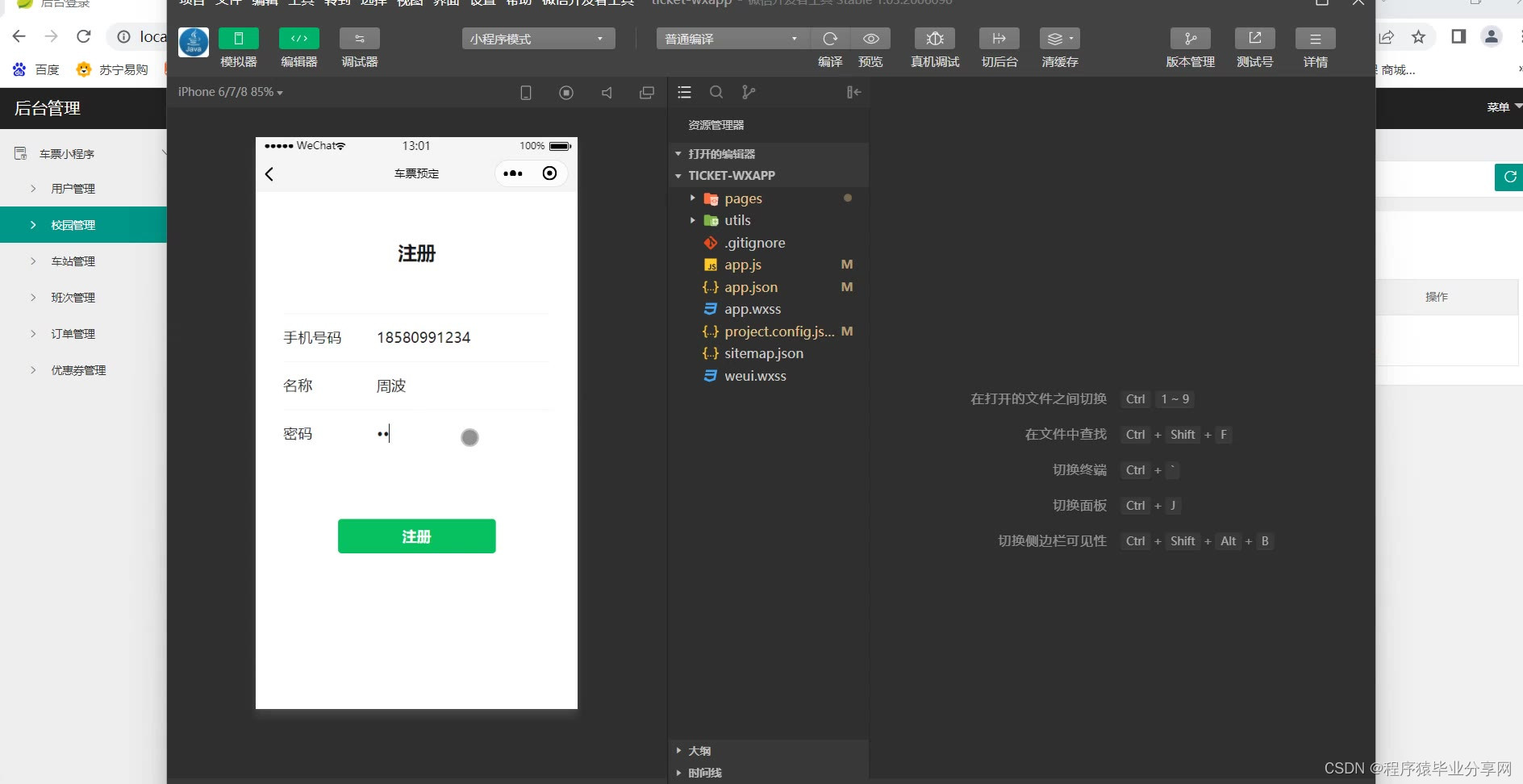Screen dimensions: 1523x784
Task: Open the search icon in editor sidebar
Action: coord(716,93)
